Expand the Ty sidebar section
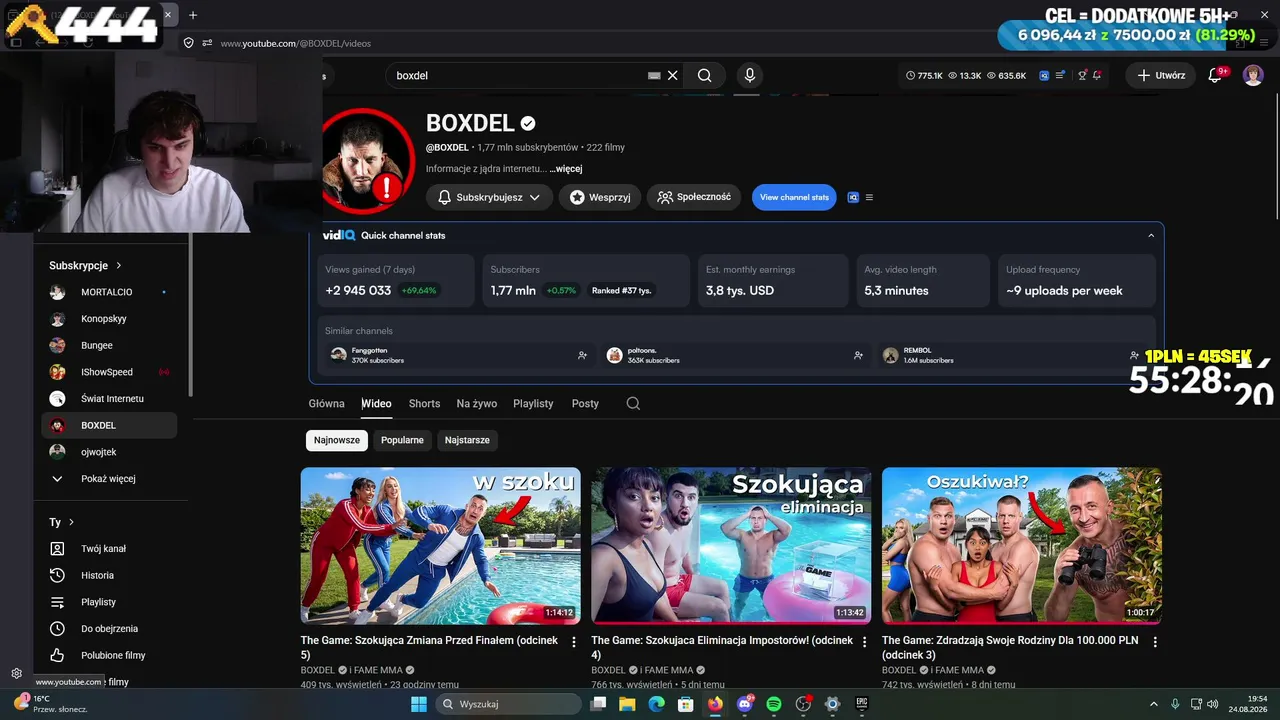1280x720 pixels. coord(62,522)
